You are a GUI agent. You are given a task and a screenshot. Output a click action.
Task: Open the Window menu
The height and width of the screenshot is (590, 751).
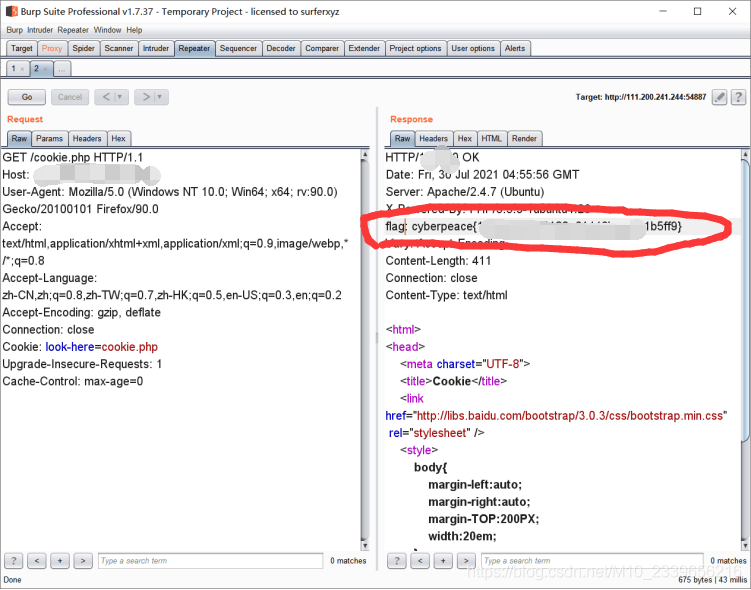coord(107,30)
